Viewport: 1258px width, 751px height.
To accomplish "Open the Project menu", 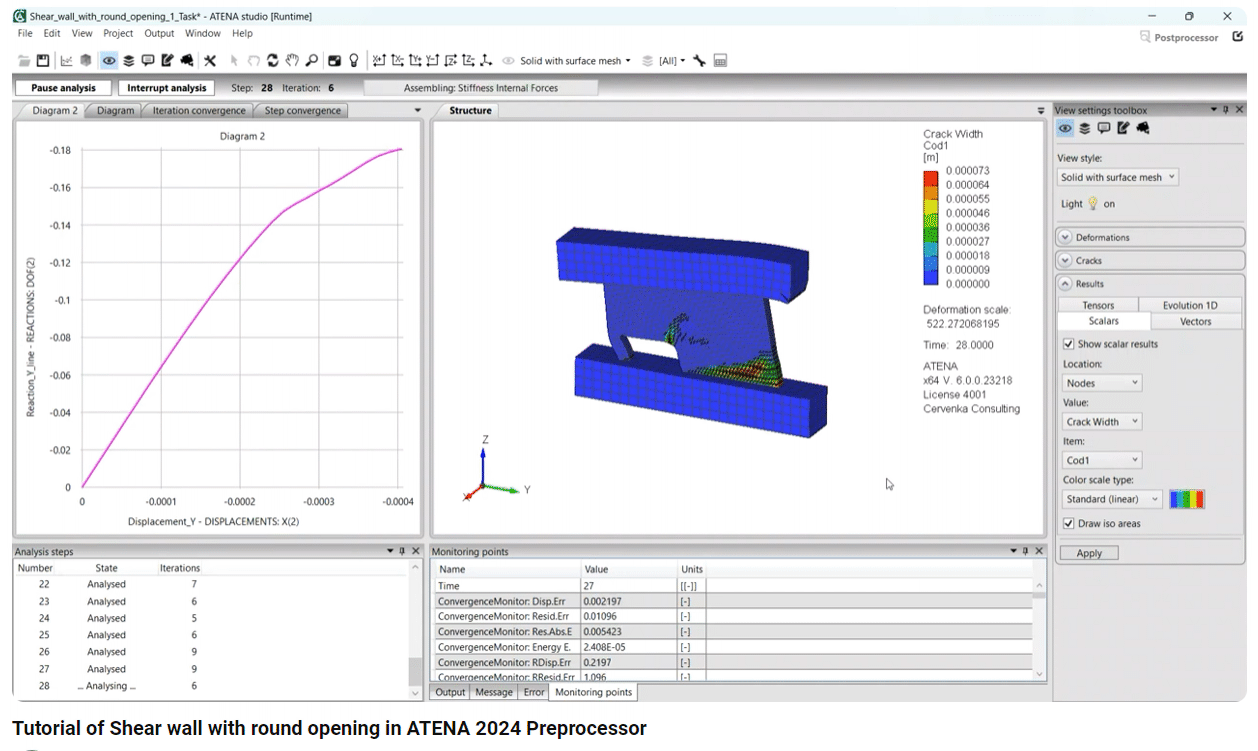I will 118,33.
